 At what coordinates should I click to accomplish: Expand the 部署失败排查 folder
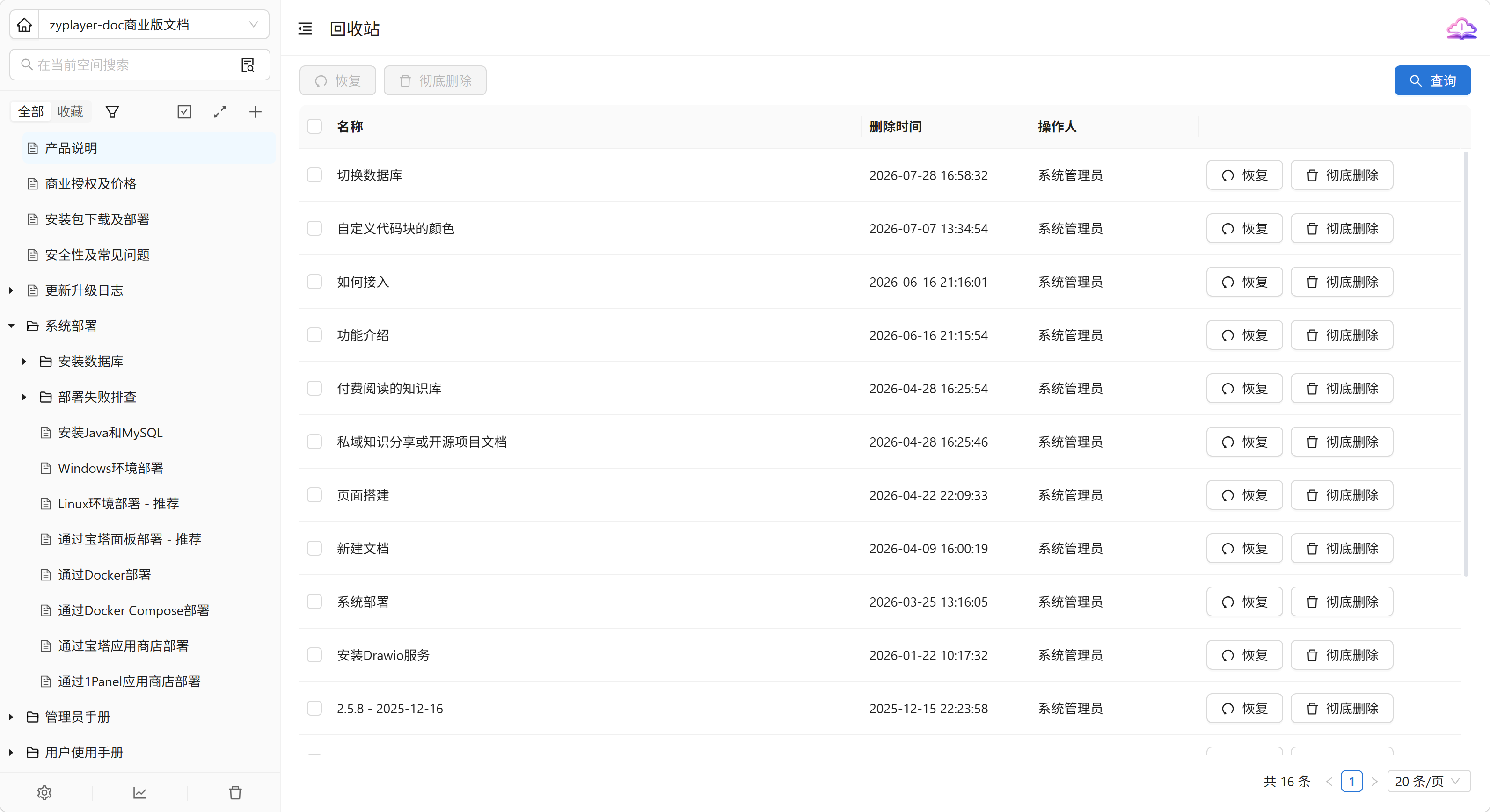click(24, 397)
